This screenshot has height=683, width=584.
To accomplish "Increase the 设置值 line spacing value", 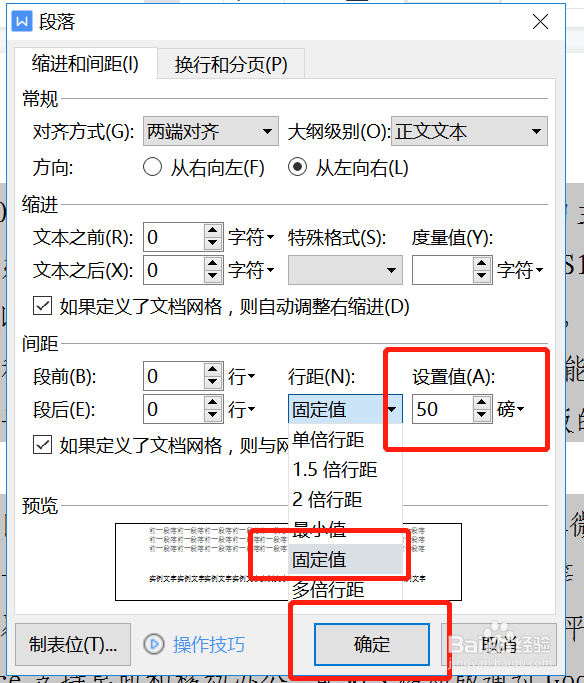I will 482,402.
